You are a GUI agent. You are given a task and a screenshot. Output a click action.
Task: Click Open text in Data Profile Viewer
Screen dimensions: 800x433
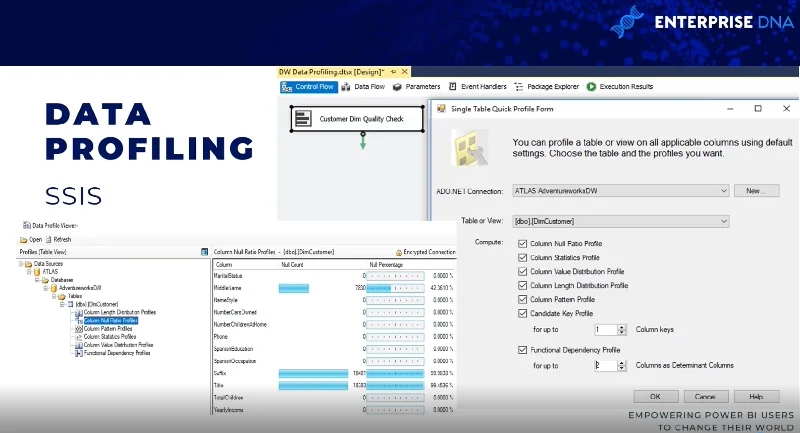(36, 240)
